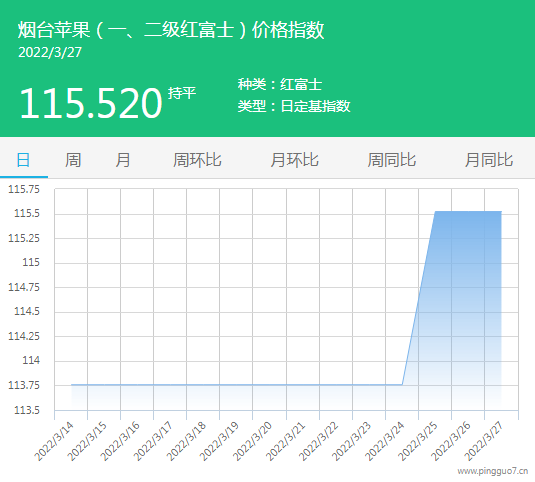Select the 日 daily tab
The image size is (535, 482).
pos(23,160)
